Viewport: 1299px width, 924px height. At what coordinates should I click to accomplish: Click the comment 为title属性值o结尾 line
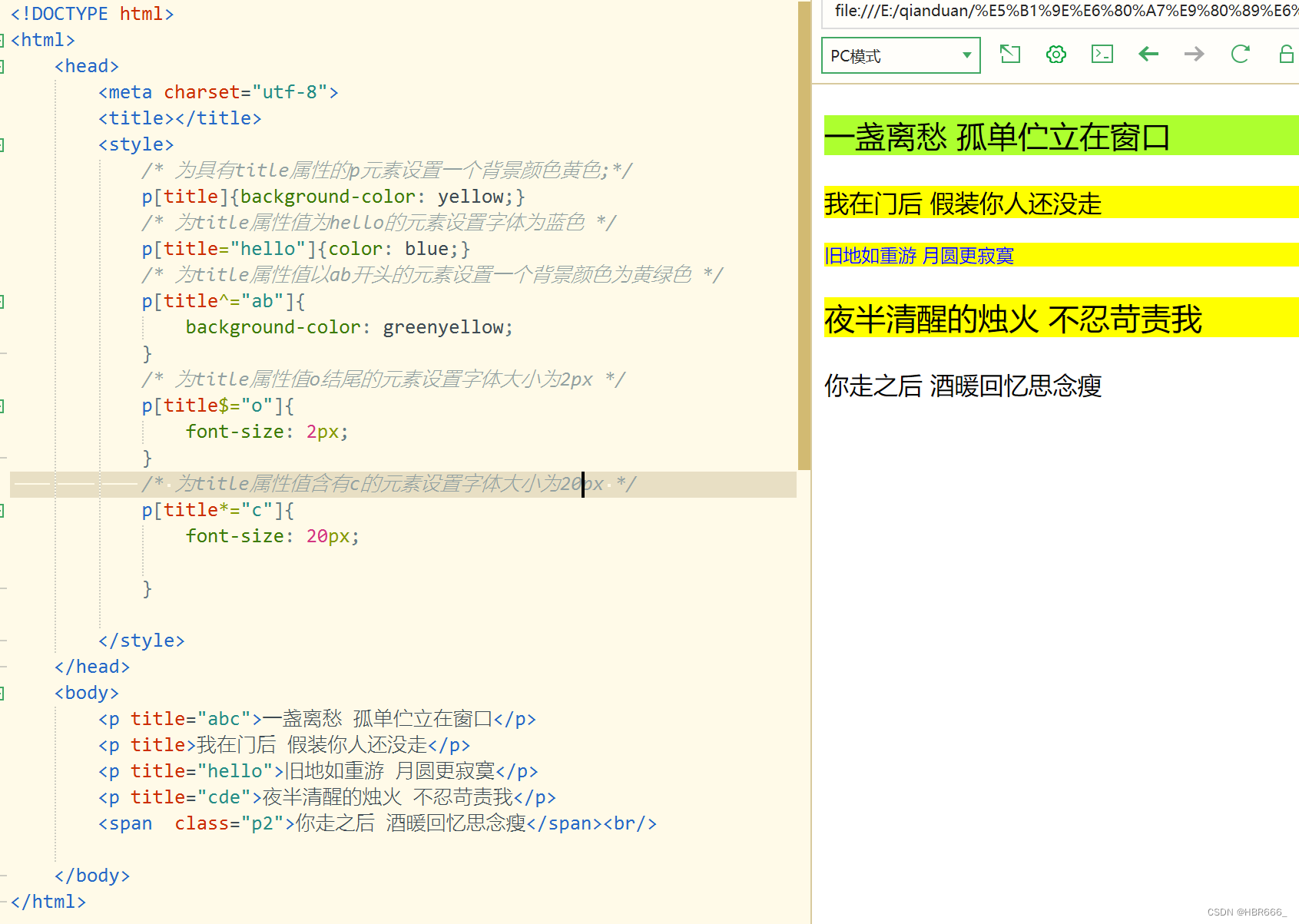(383, 379)
